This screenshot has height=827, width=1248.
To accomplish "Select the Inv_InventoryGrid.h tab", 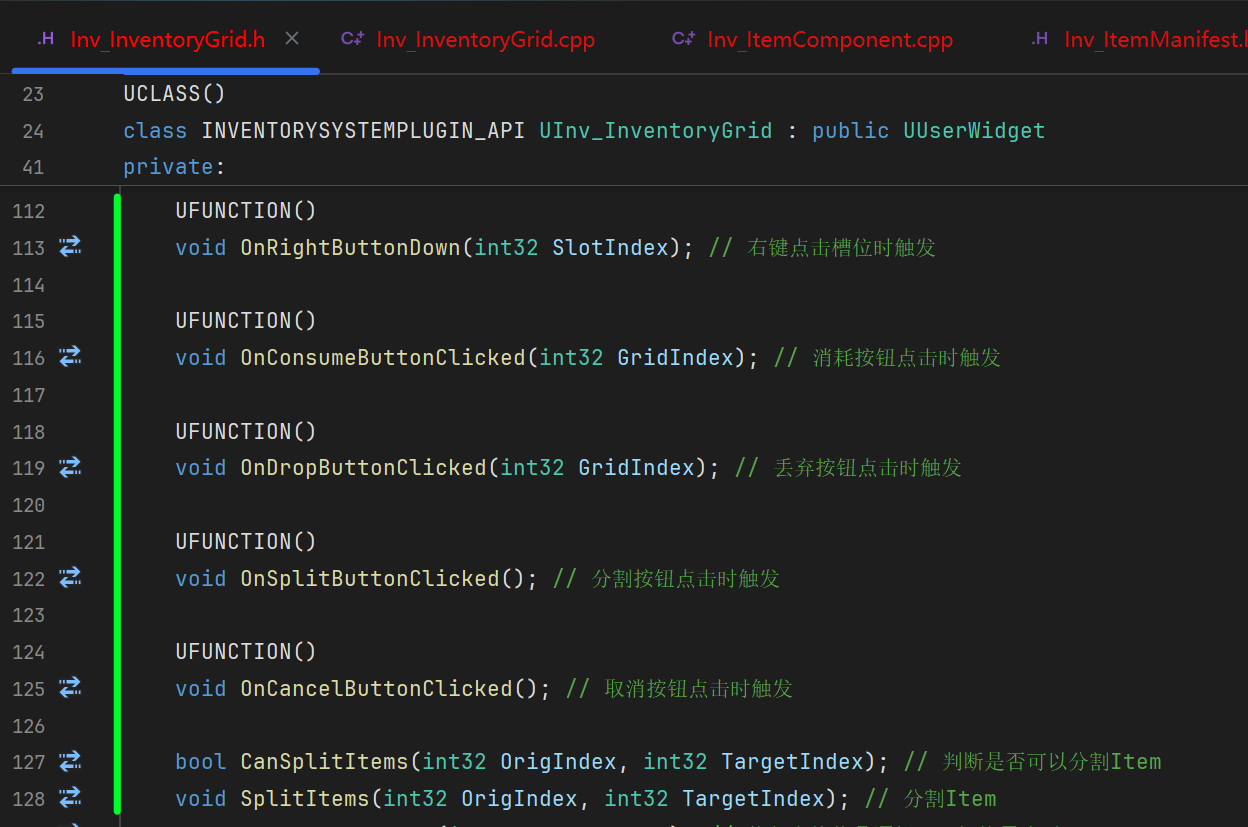I will 166,40.
